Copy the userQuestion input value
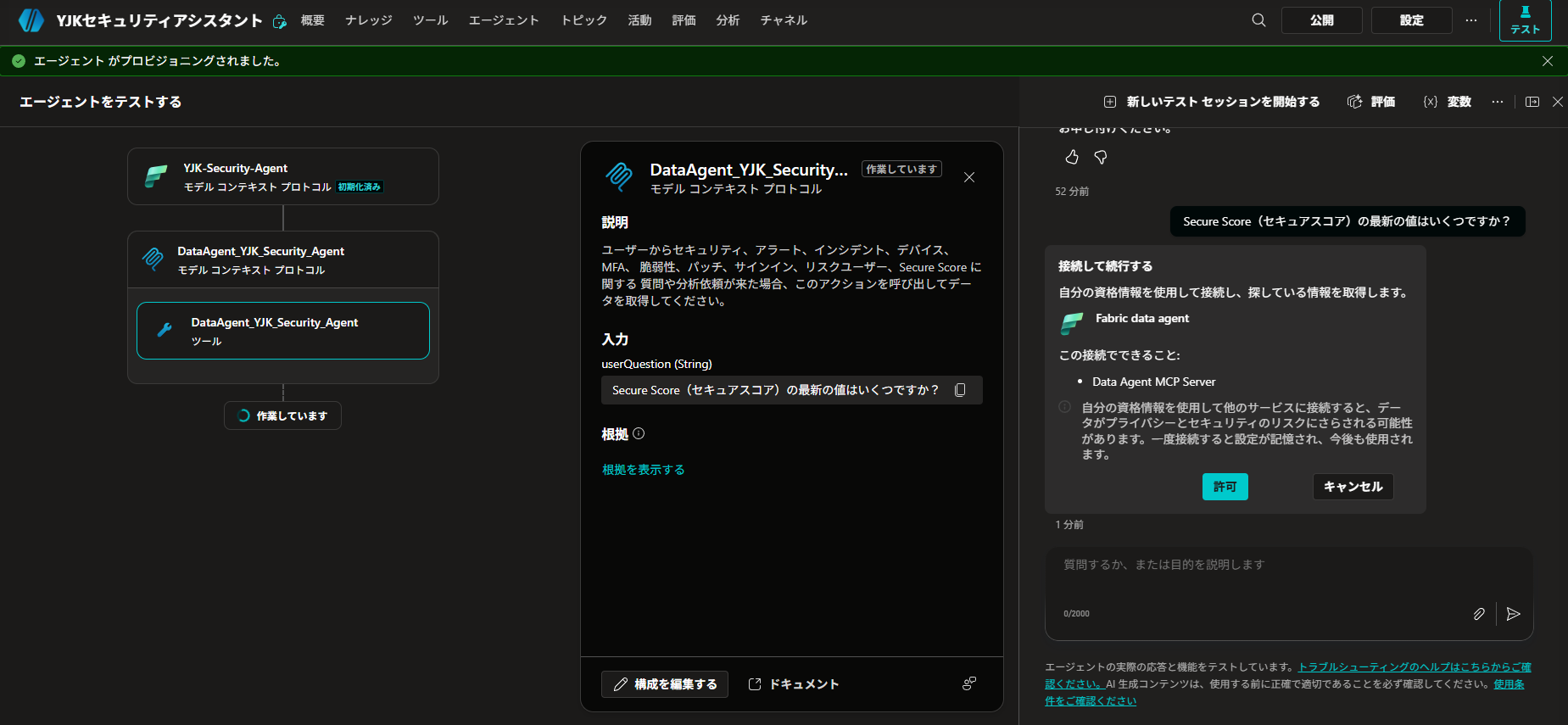The image size is (1568, 725). [961, 390]
